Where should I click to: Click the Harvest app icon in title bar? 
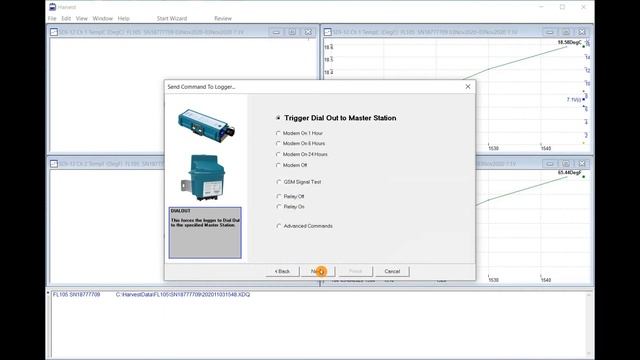click(x=52, y=7)
